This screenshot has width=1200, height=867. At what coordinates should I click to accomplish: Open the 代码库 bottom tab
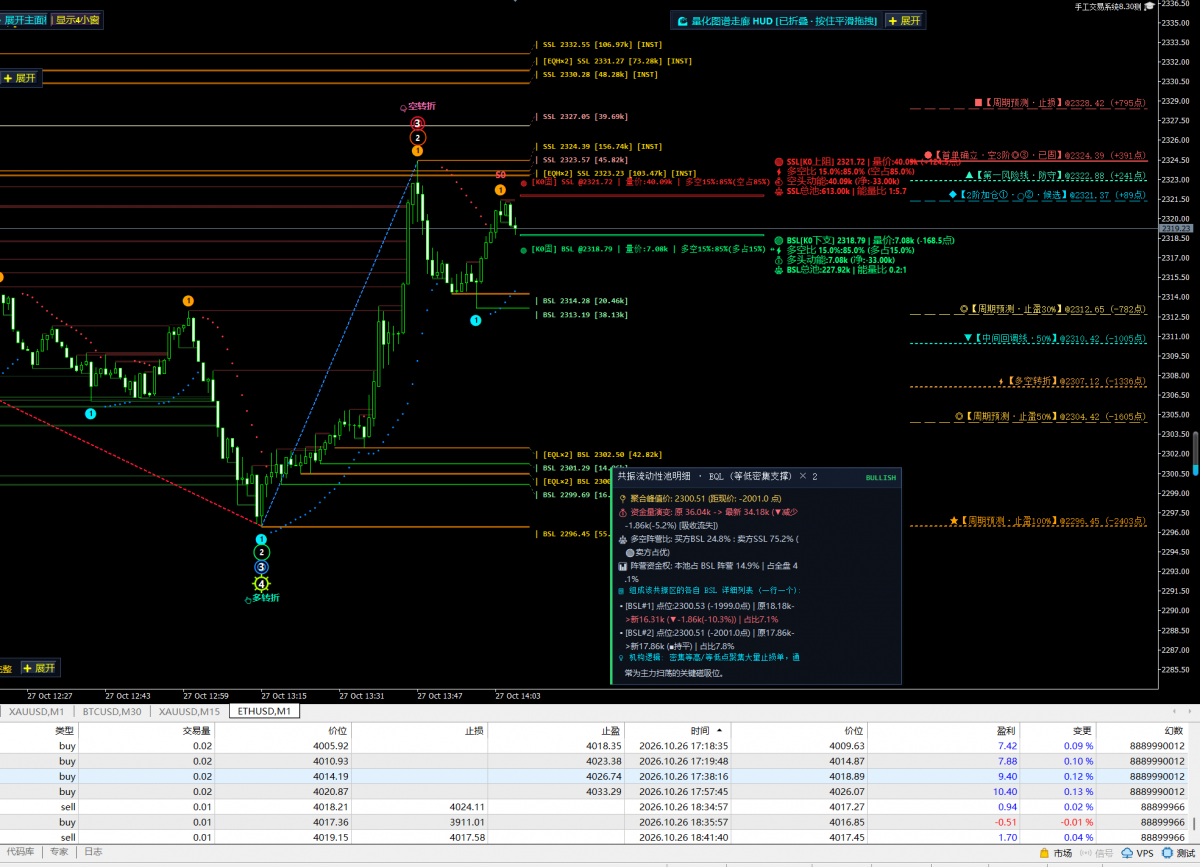point(20,852)
